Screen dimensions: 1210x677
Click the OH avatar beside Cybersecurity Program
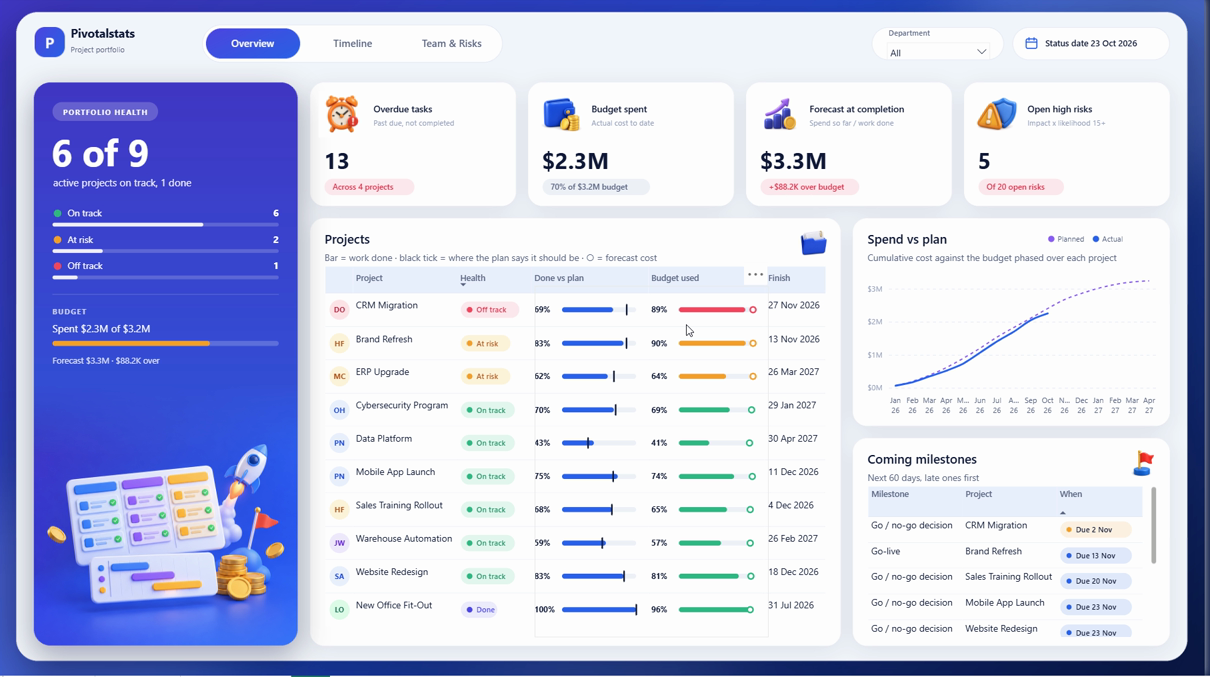click(339, 410)
